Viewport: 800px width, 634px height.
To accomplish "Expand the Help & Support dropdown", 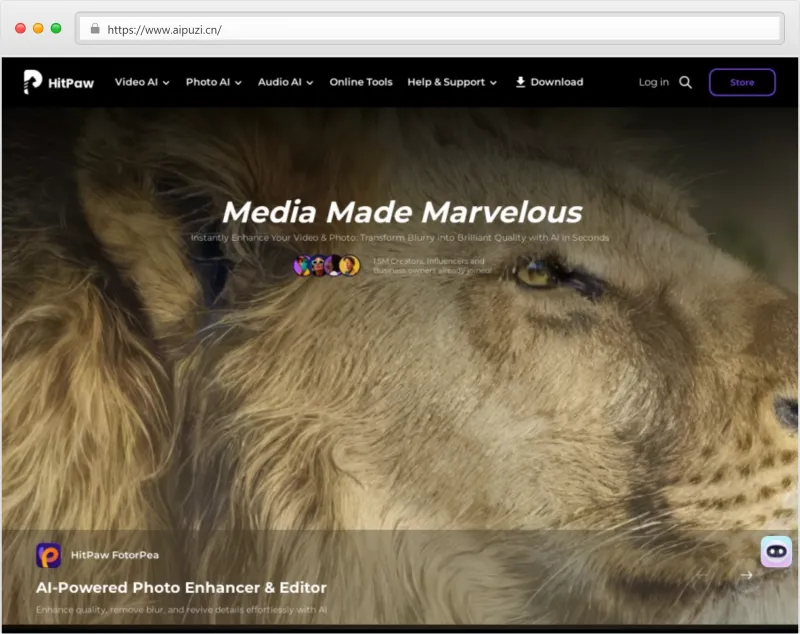I will click(x=451, y=82).
